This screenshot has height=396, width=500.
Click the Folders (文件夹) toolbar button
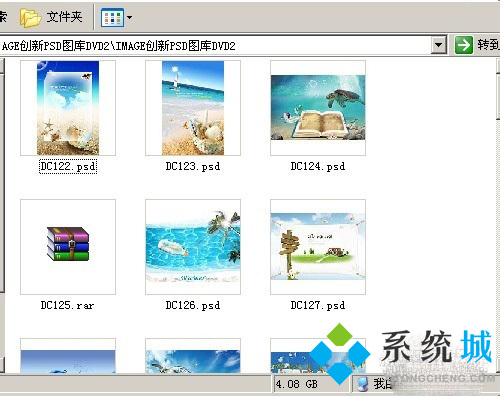[51, 17]
